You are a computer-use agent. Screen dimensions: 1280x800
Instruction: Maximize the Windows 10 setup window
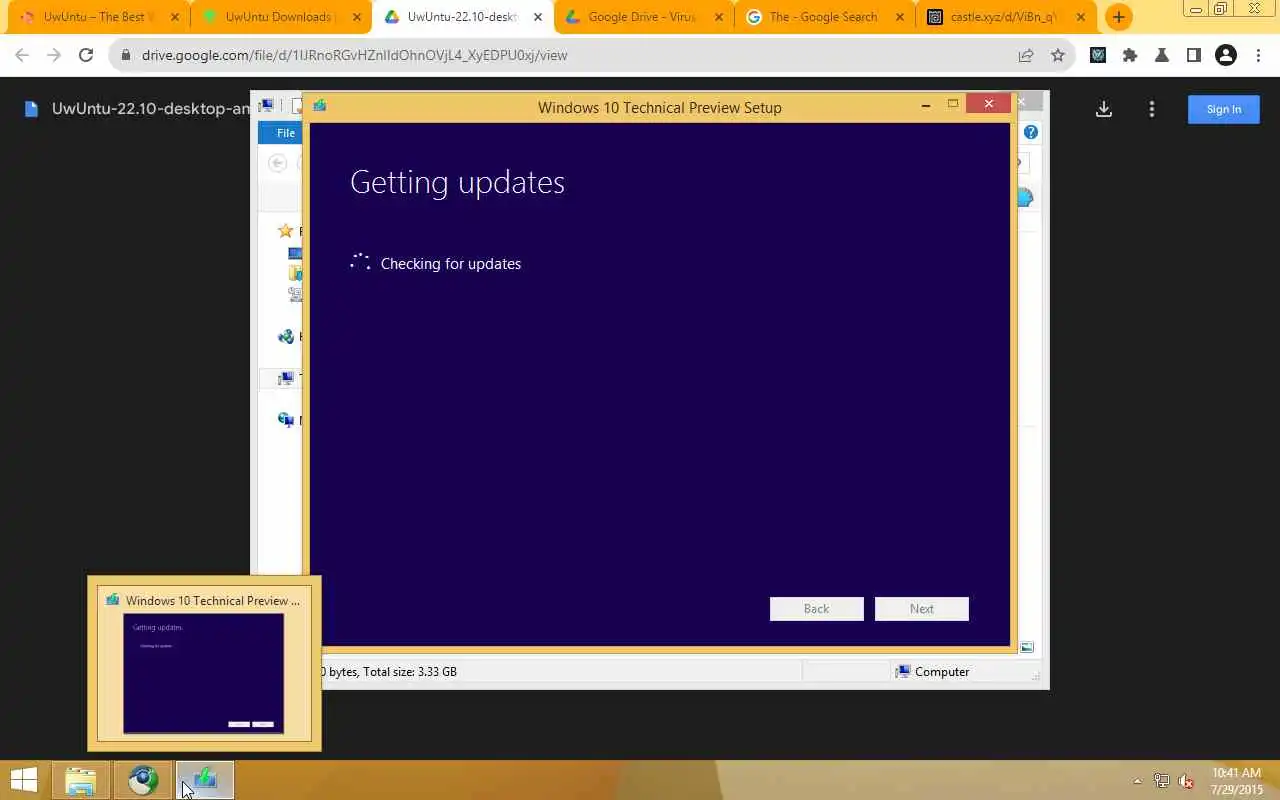click(953, 104)
